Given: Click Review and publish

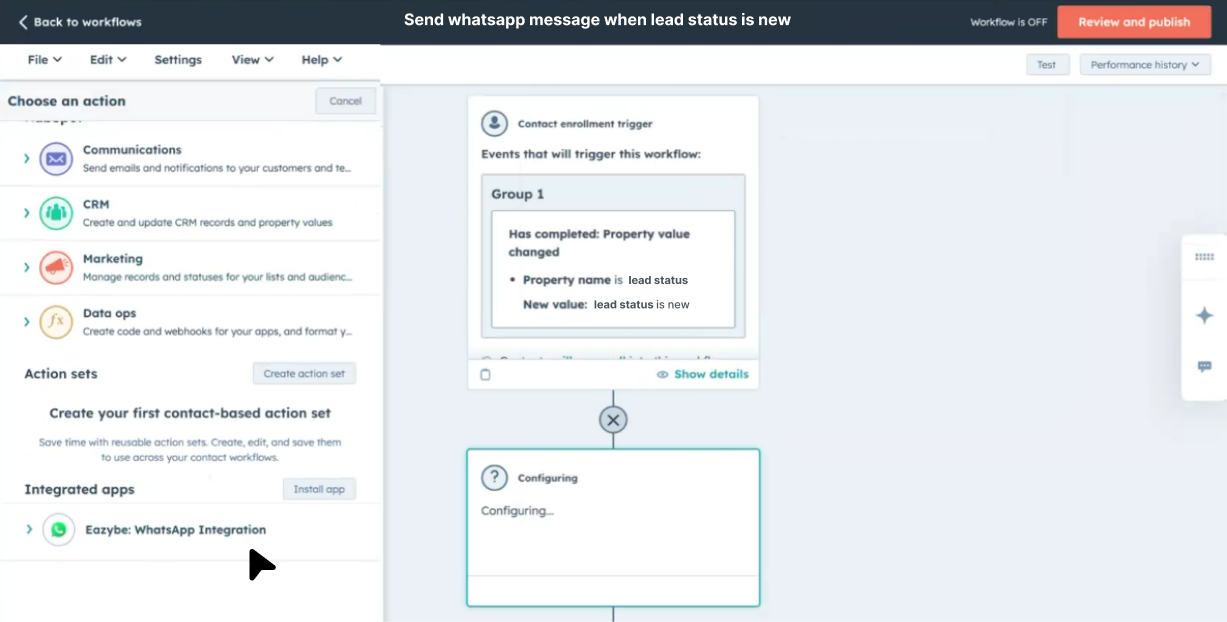Looking at the screenshot, I should click(x=1134, y=21).
